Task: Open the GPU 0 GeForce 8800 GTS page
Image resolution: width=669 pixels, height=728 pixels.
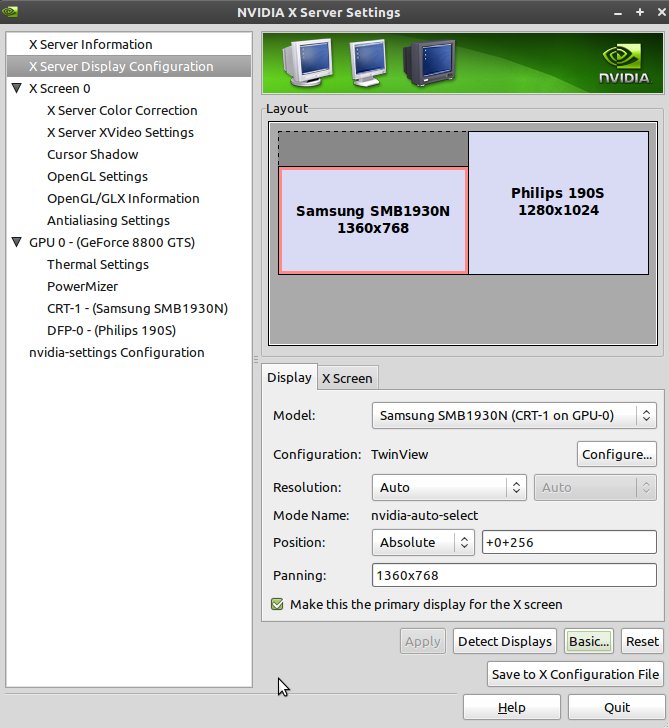Action: (x=112, y=243)
